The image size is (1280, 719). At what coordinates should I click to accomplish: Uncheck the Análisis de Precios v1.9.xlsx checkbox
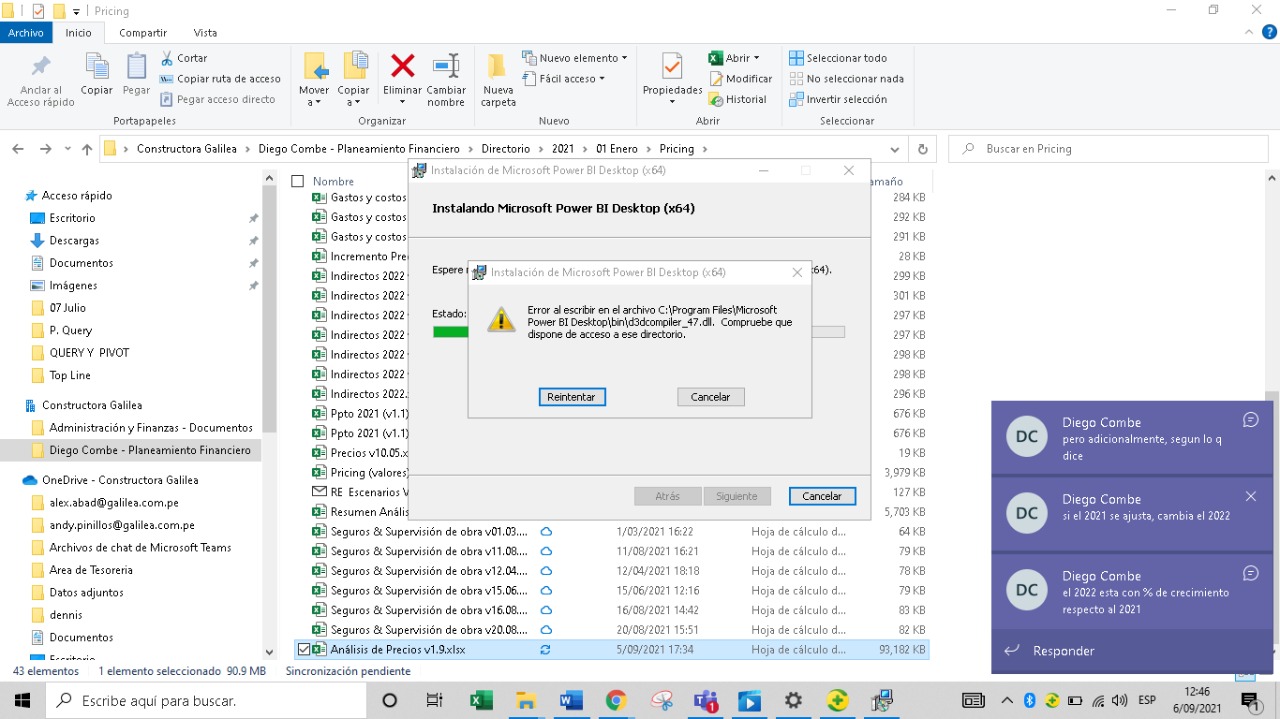[304, 649]
